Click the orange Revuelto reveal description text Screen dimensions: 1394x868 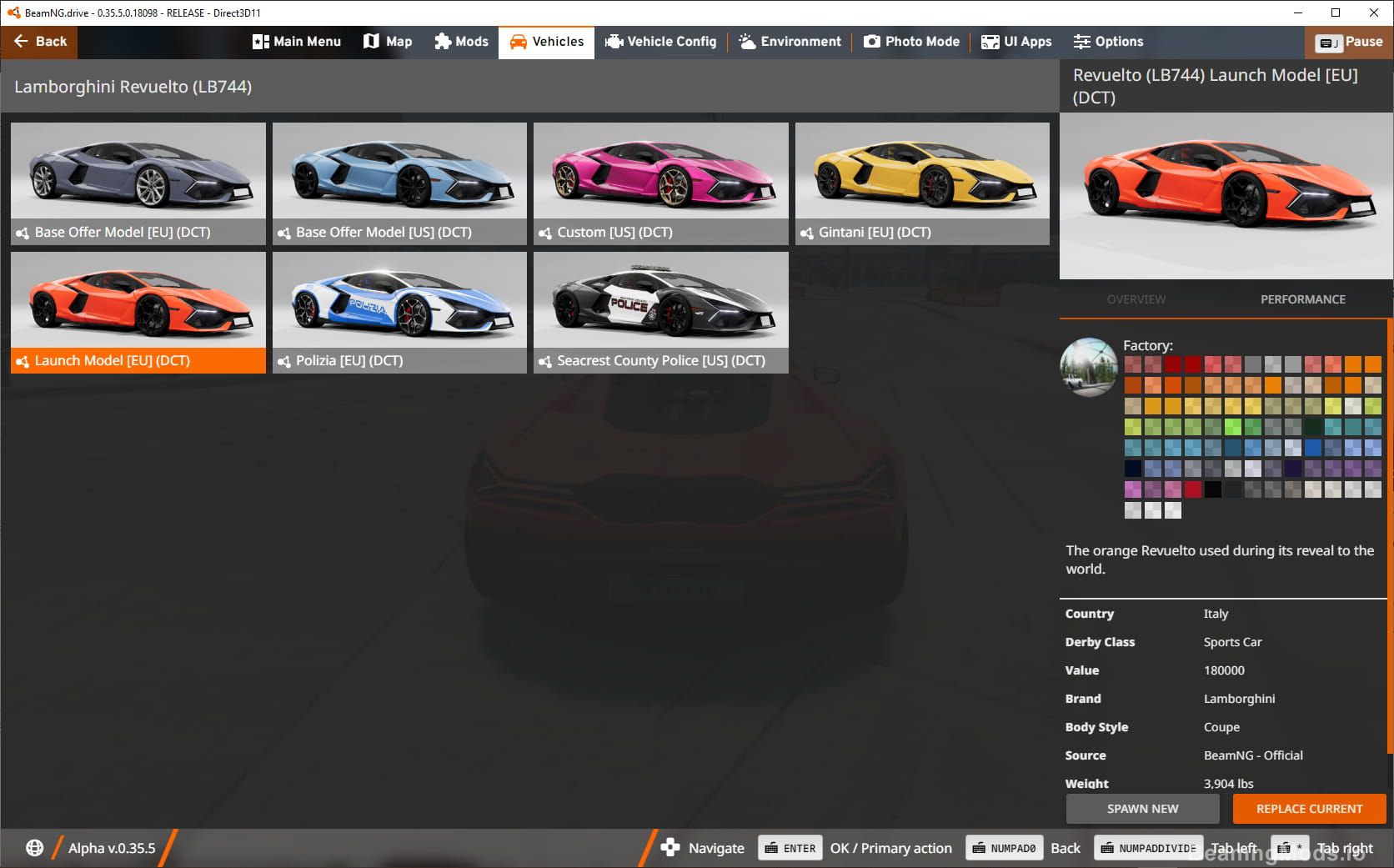tap(1220, 559)
